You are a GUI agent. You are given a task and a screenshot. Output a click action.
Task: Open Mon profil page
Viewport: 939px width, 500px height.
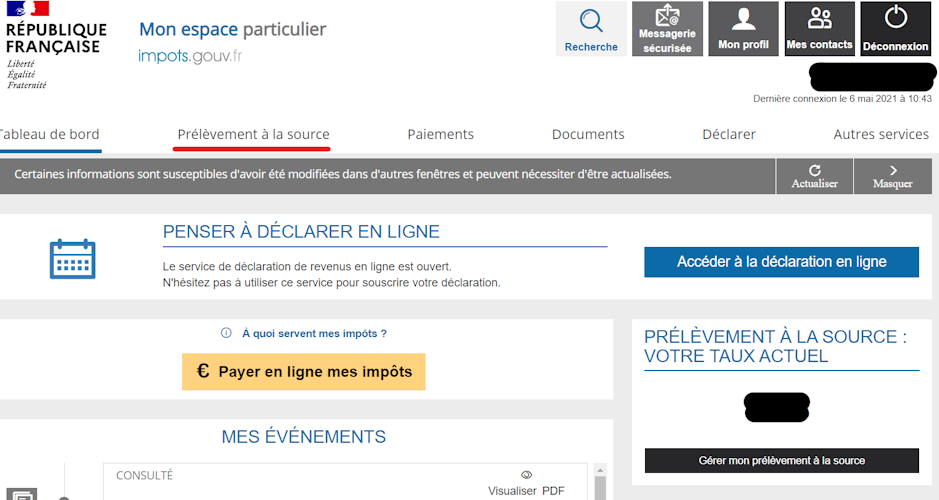tap(743, 29)
